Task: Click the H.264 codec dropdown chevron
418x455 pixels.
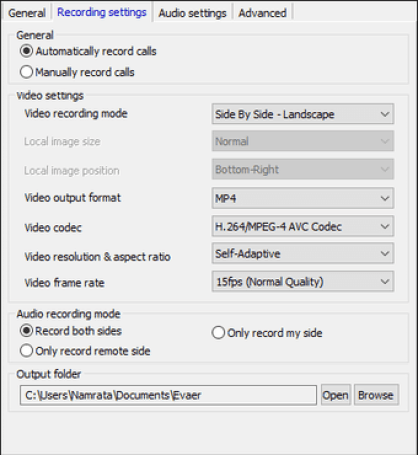Action: tap(385, 226)
